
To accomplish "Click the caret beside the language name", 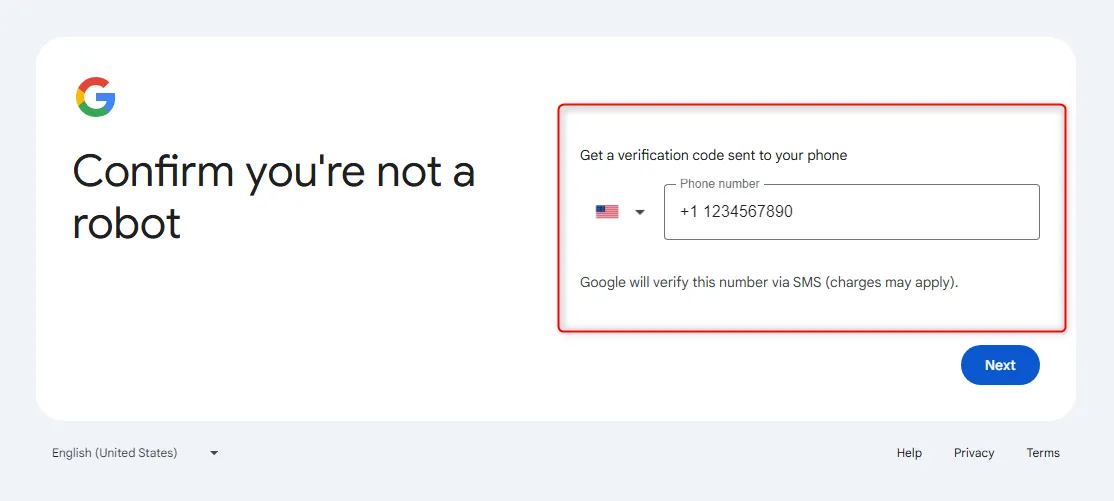I will coord(214,453).
